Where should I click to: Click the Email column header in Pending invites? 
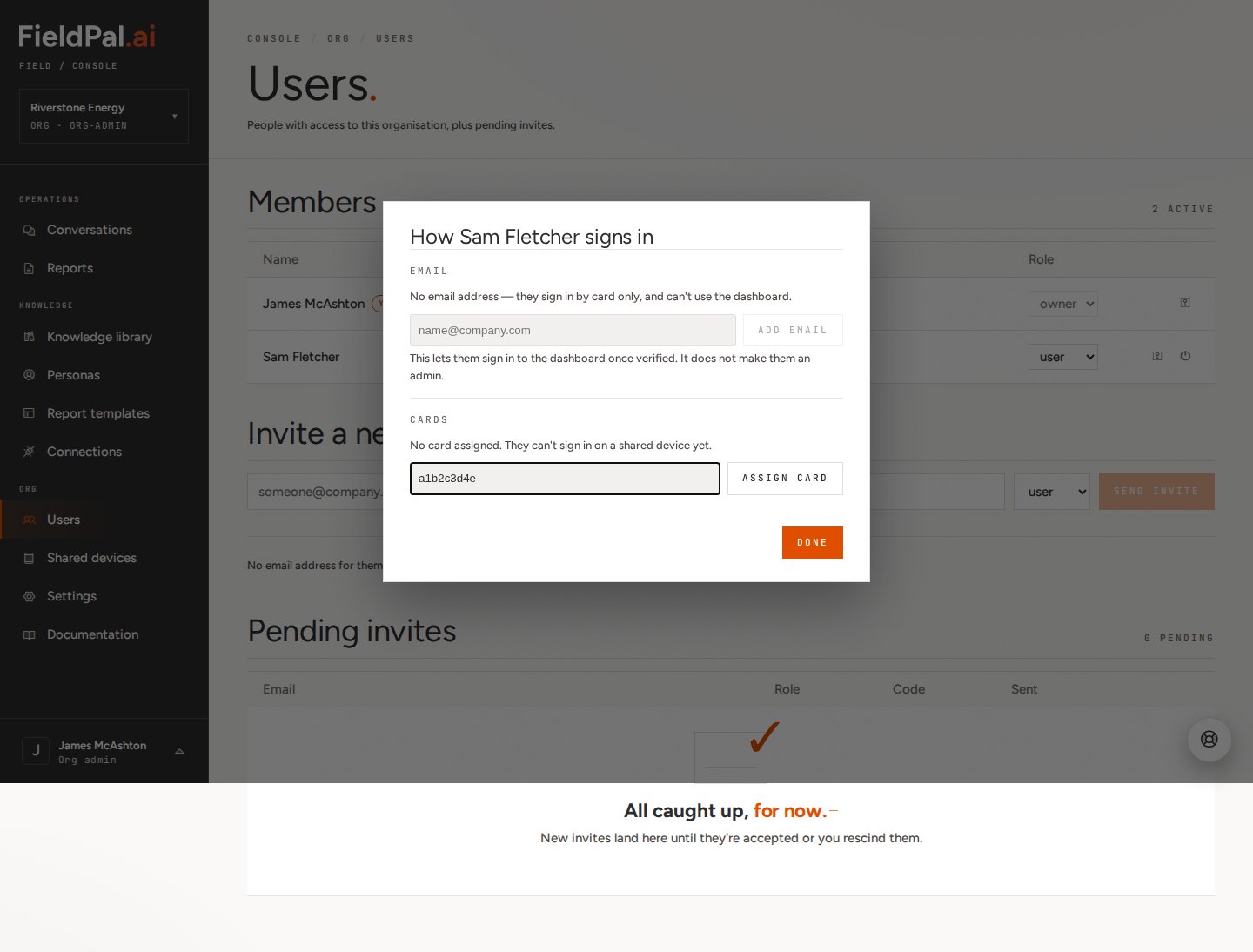pyautogui.click(x=279, y=689)
